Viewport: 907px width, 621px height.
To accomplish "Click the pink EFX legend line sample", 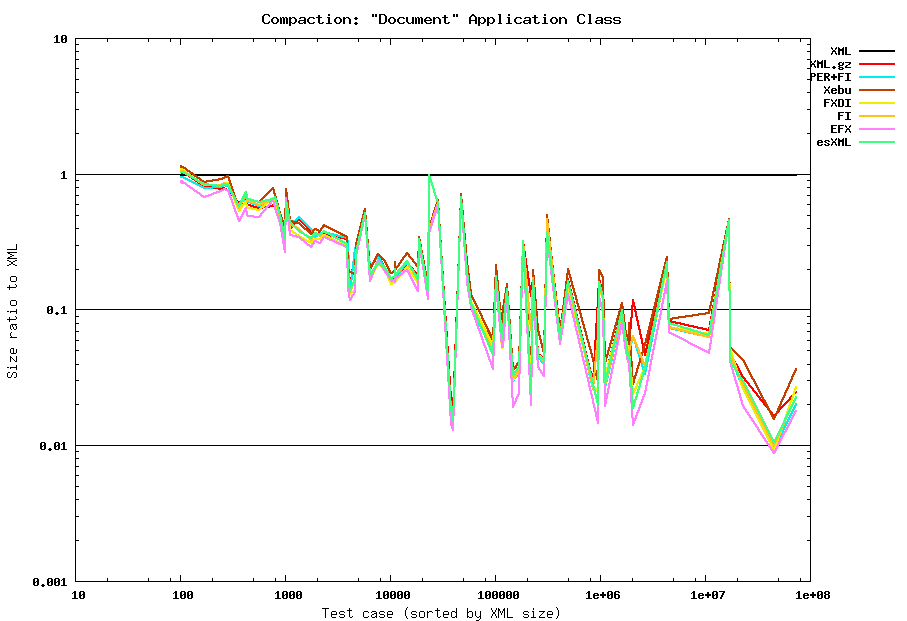I will click(x=876, y=129).
